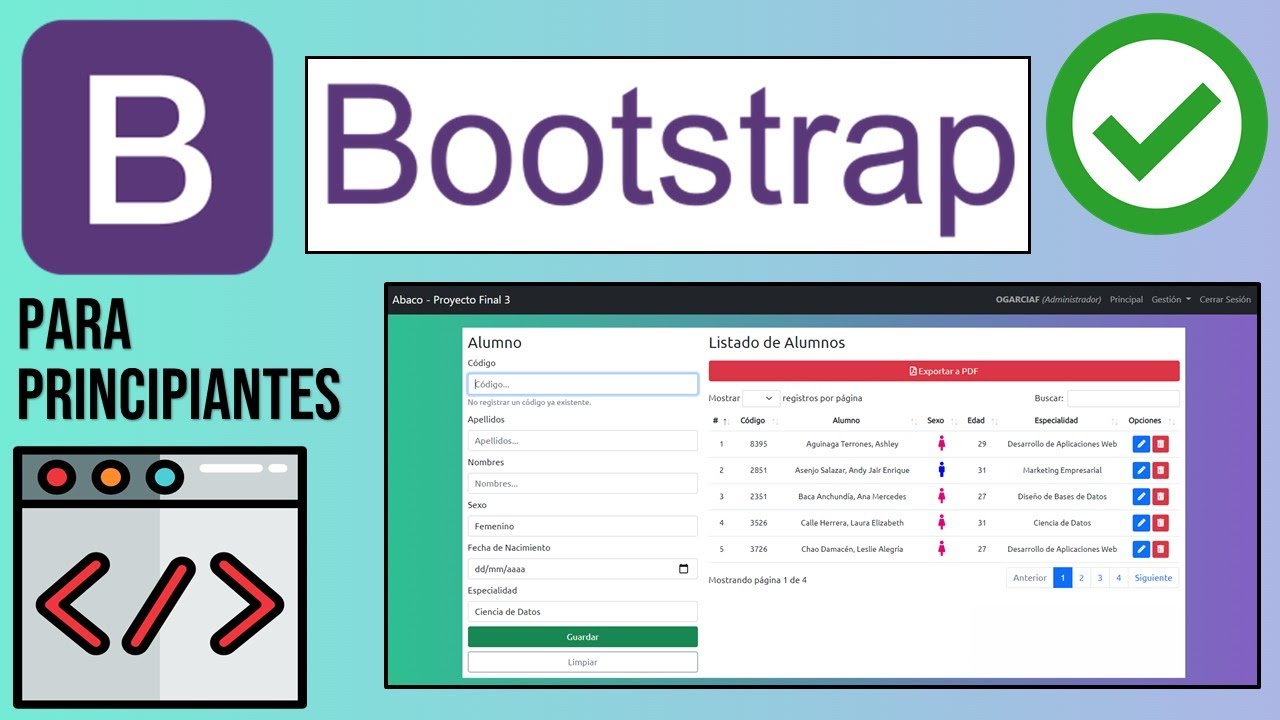Sort the table by Sexo column
Viewport: 1280px width, 720px height.
941,421
